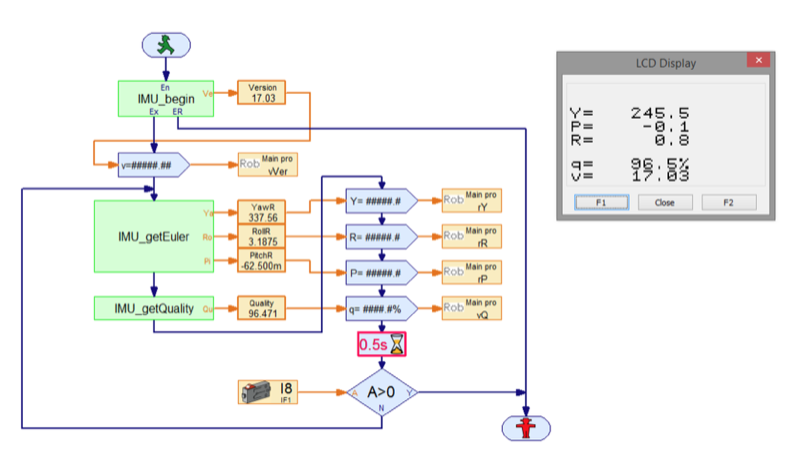Select the IMU_getEuler subprogram block

153,235
